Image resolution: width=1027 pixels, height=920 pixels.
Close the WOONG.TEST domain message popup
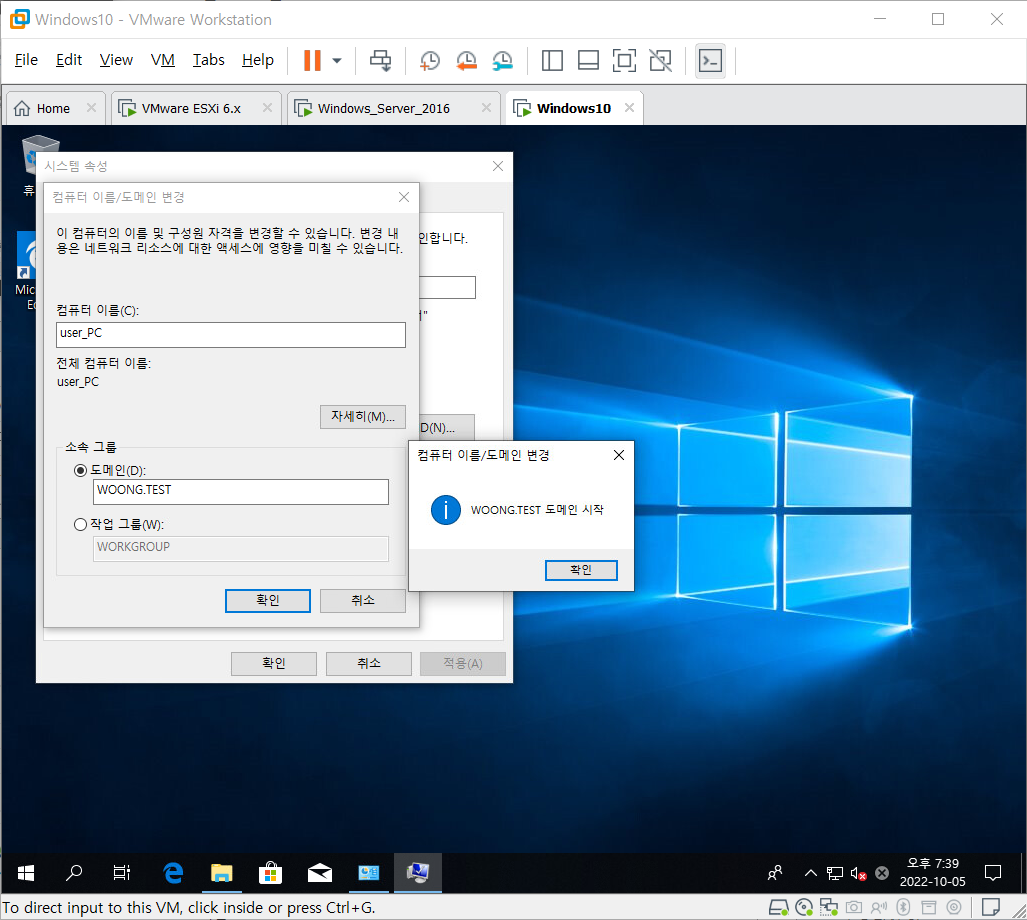point(618,455)
